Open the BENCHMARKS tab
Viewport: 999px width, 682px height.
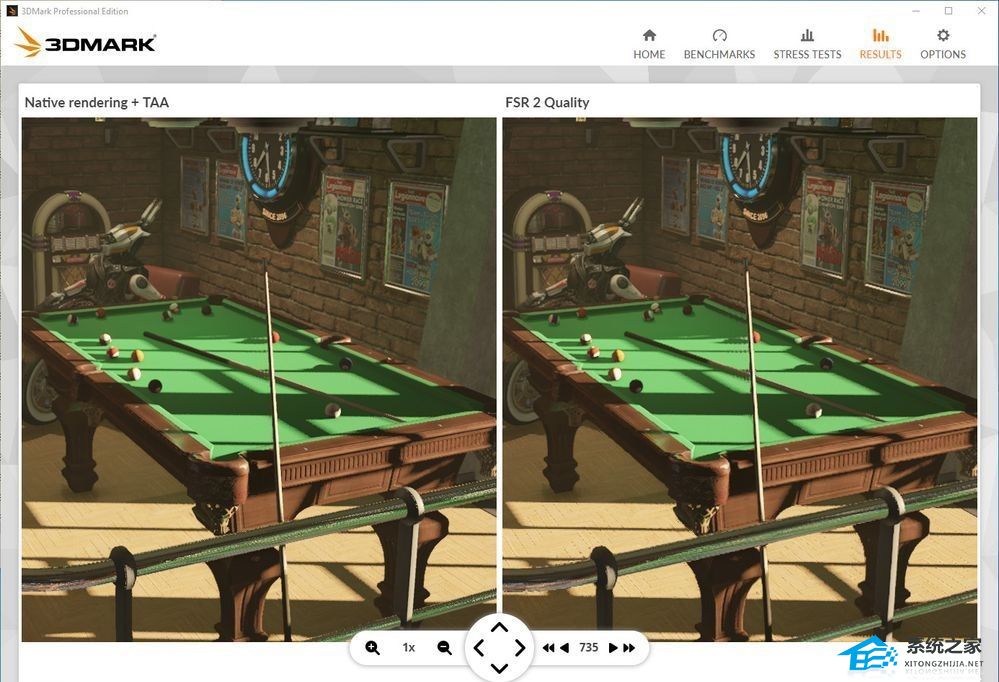[719, 44]
